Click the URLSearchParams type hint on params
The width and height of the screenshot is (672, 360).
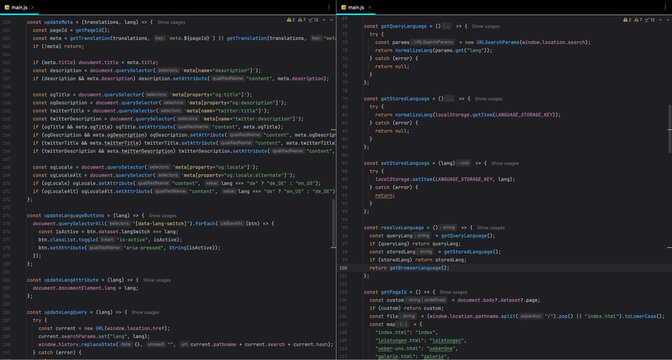click(433, 42)
